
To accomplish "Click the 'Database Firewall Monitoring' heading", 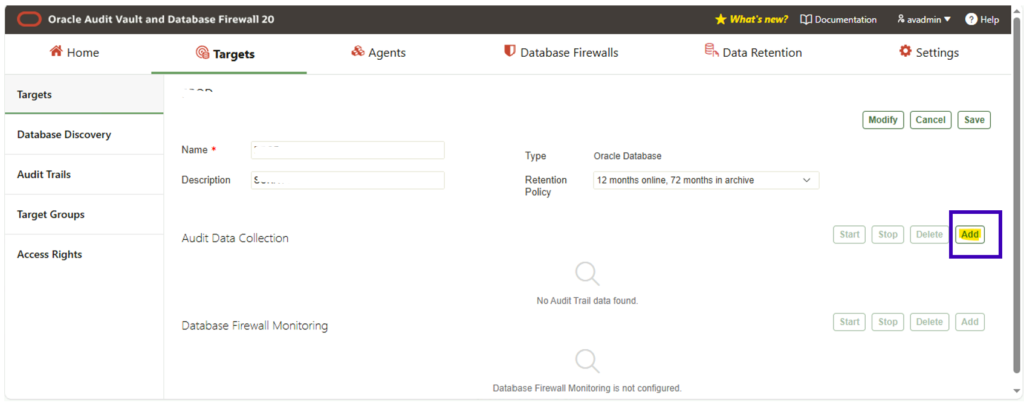I will pyautogui.click(x=255, y=325).
